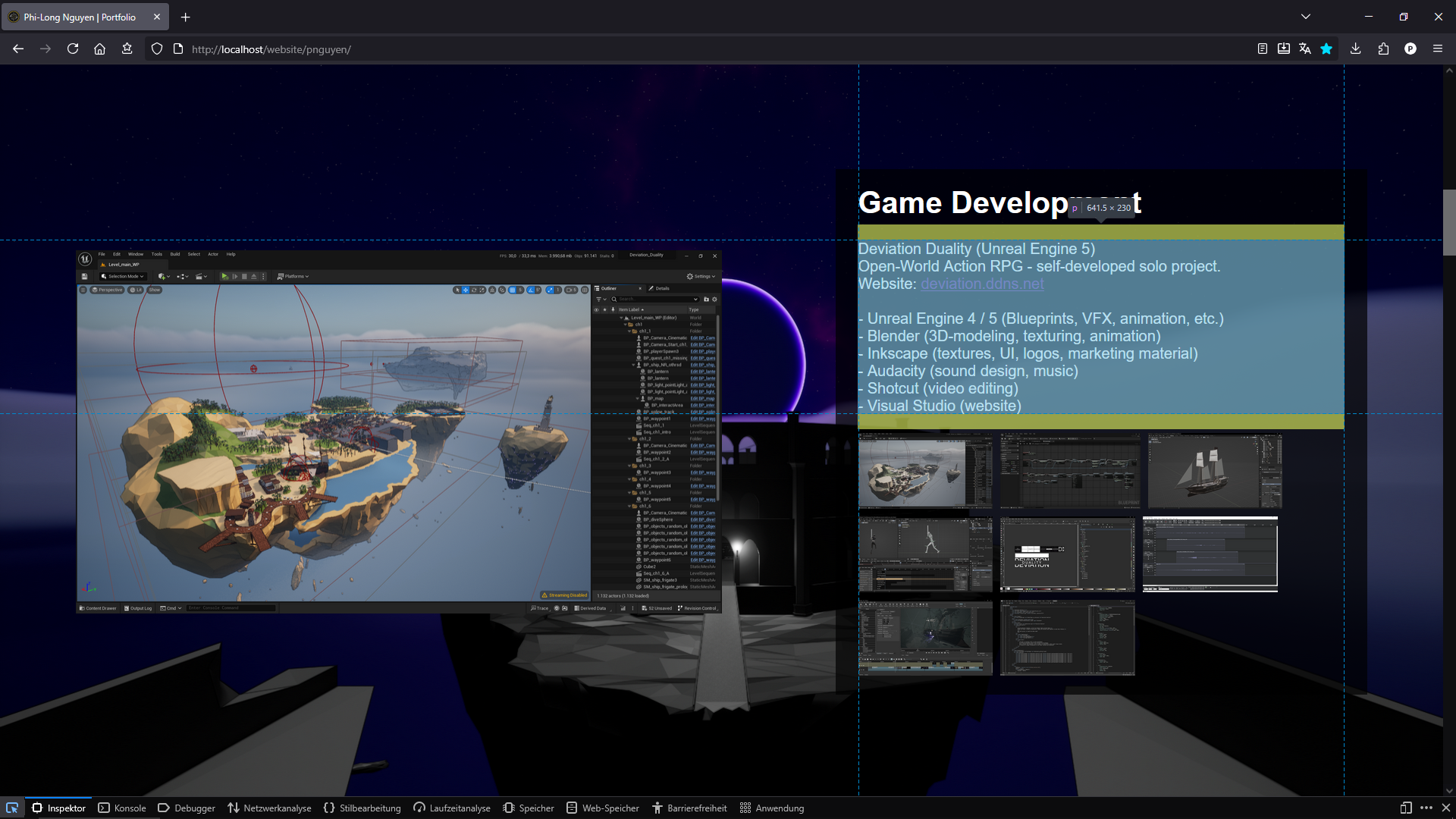Click the page vertical scrollbar thumb
Viewport: 1456px width, 819px height.
(x=1448, y=221)
